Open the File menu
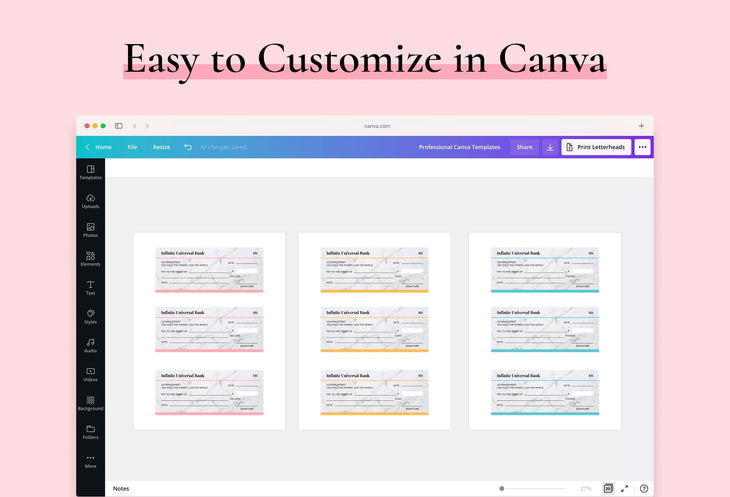Screen dimensions: 730x497 click(x=132, y=147)
